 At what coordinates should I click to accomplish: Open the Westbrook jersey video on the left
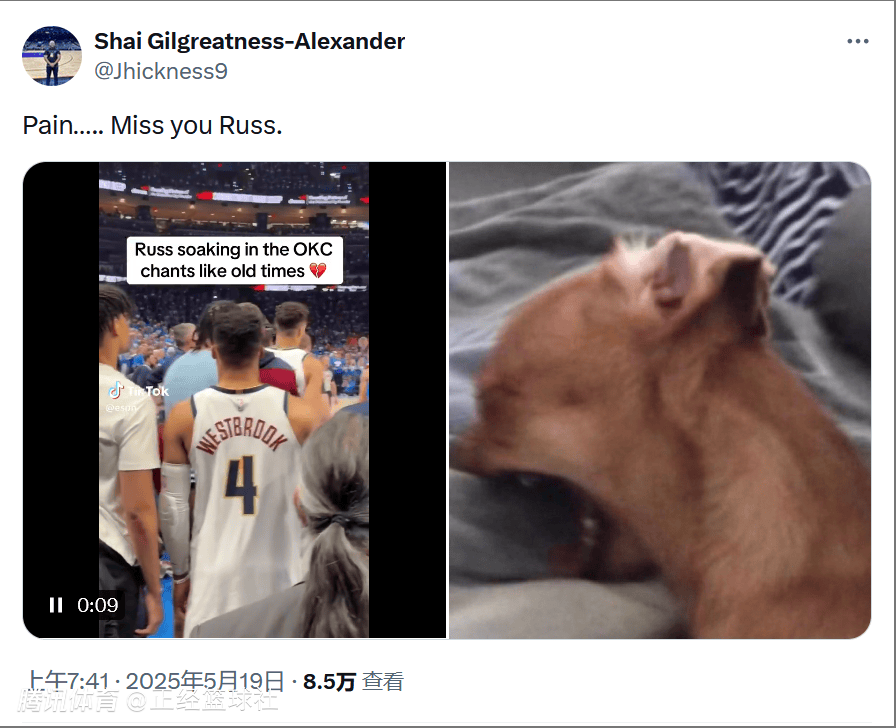coord(234,400)
